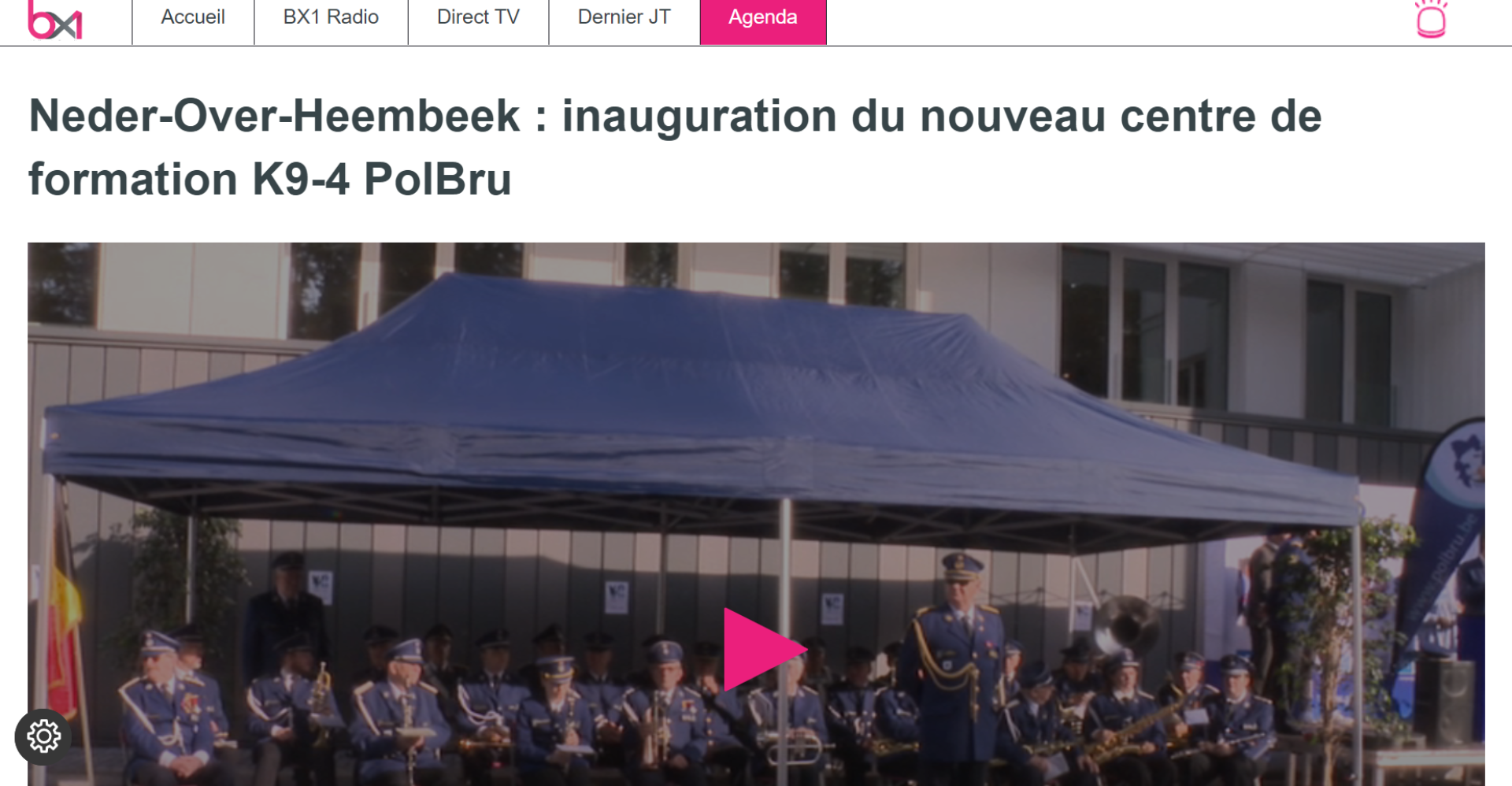The height and width of the screenshot is (786, 1512).
Task: Open the BX1 Radio menu item
Action: pos(331,17)
